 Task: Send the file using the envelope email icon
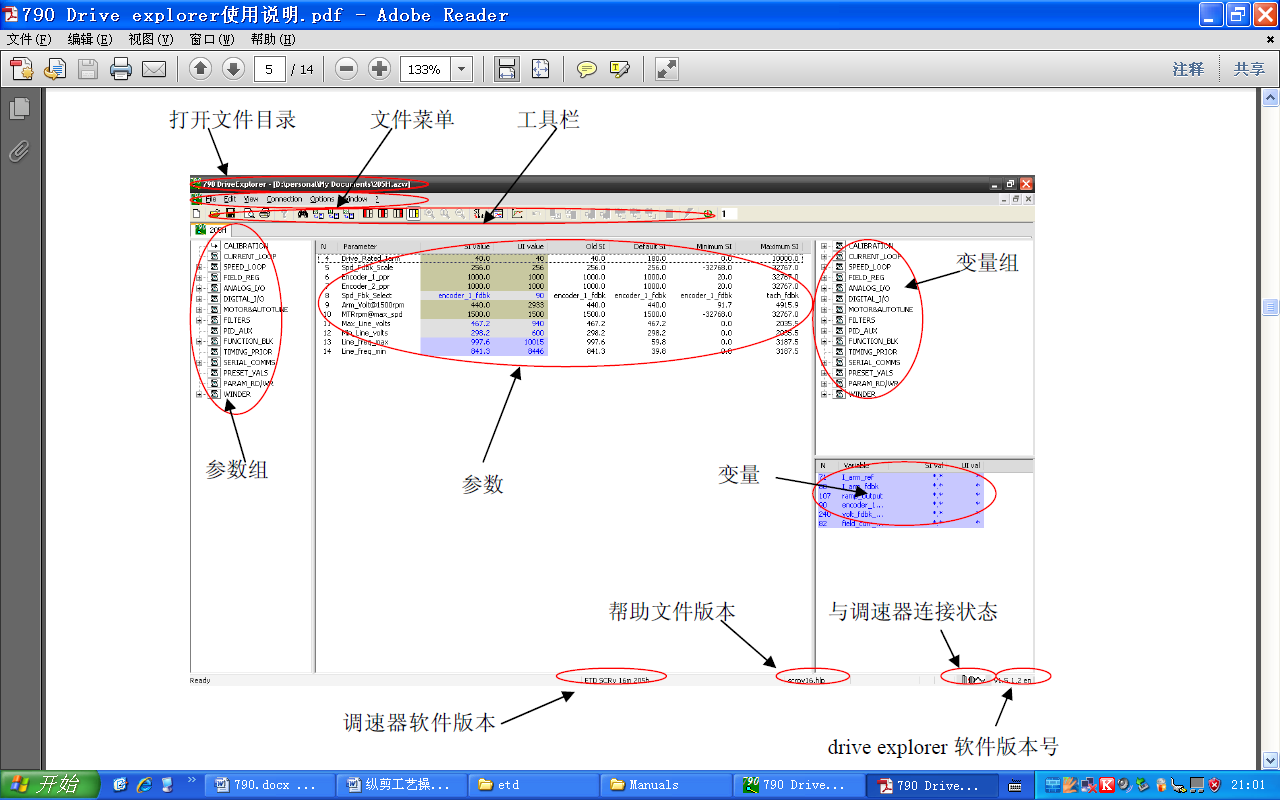pos(154,69)
